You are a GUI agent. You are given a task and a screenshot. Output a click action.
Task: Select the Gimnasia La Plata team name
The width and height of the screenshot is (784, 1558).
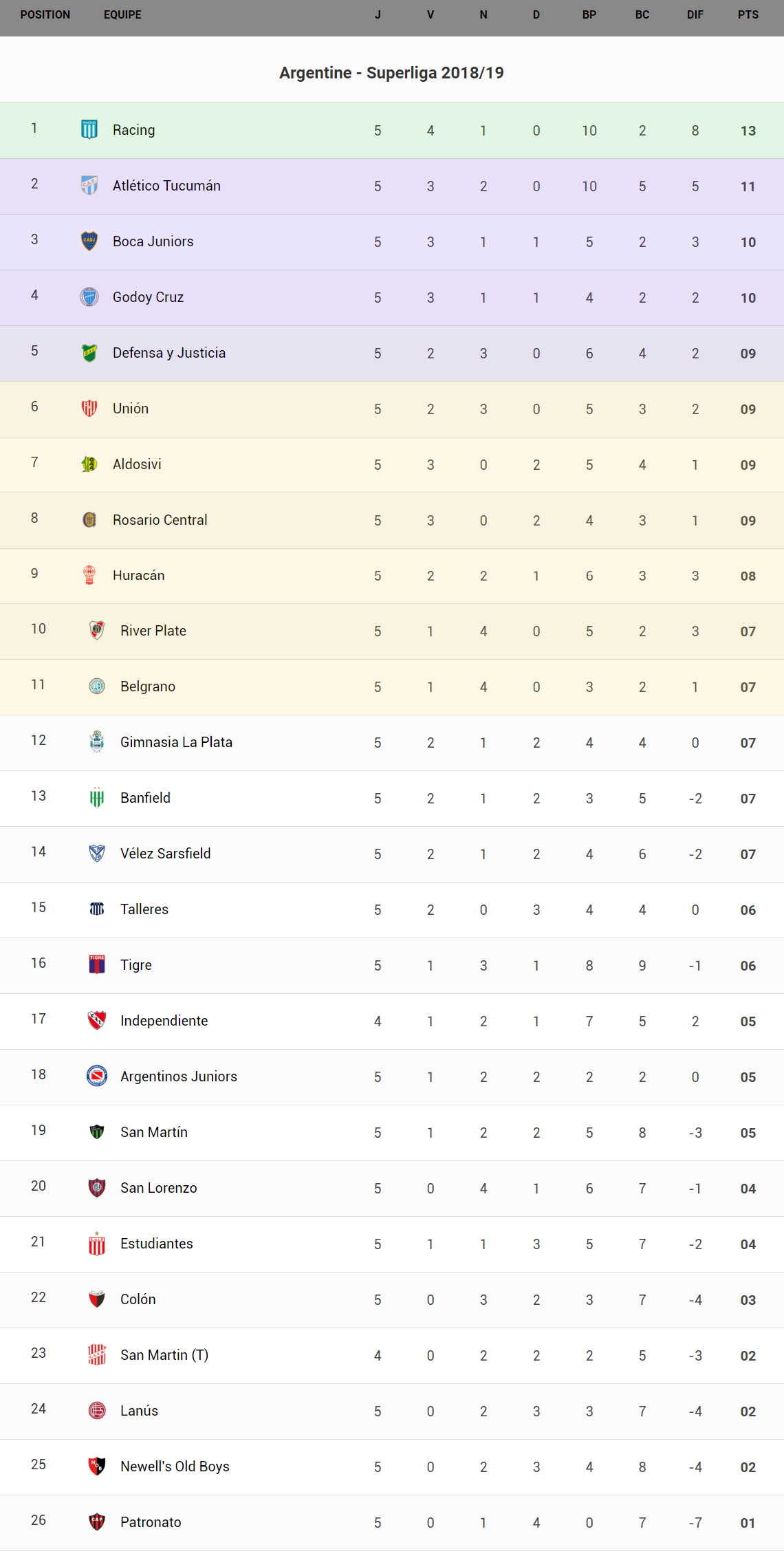tap(176, 742)
